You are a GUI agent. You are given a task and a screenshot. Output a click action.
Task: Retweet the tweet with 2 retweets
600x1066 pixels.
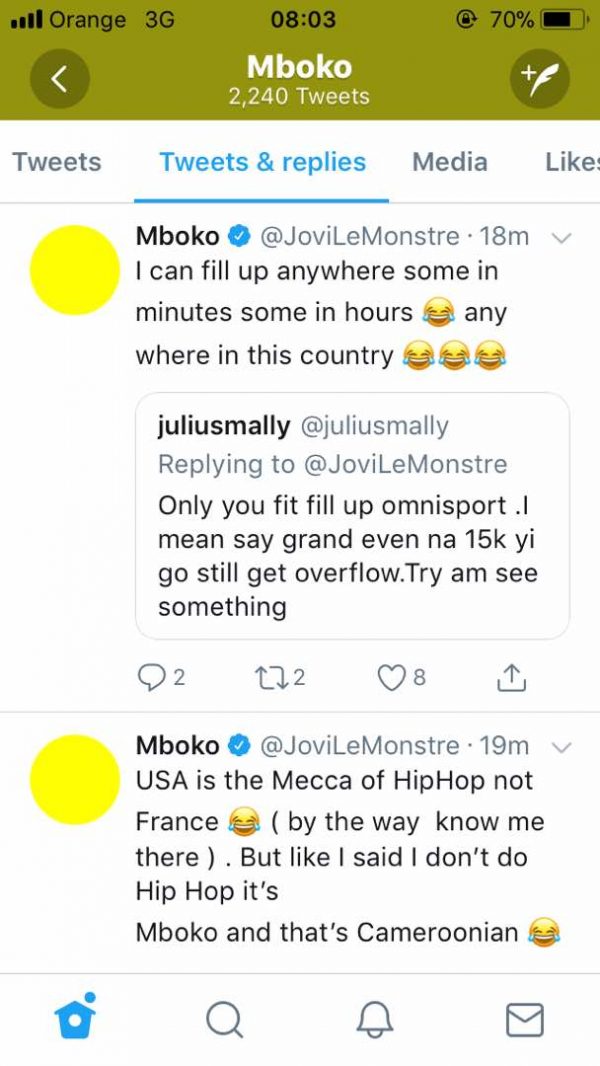273,678
